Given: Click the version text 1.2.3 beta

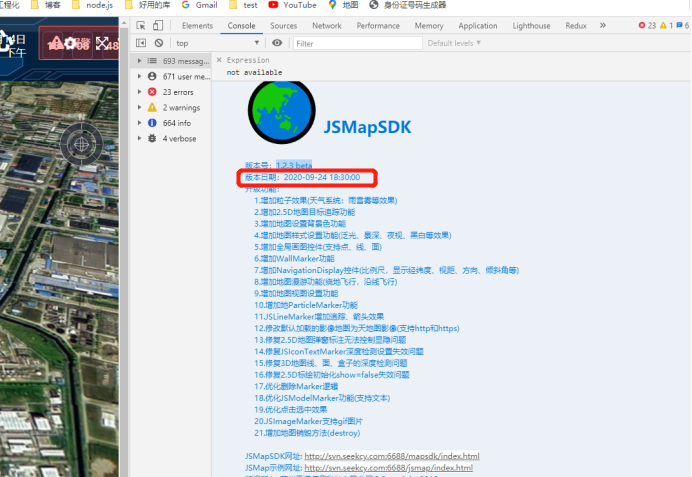Looking at the screenshot, I should coord(294,165).
